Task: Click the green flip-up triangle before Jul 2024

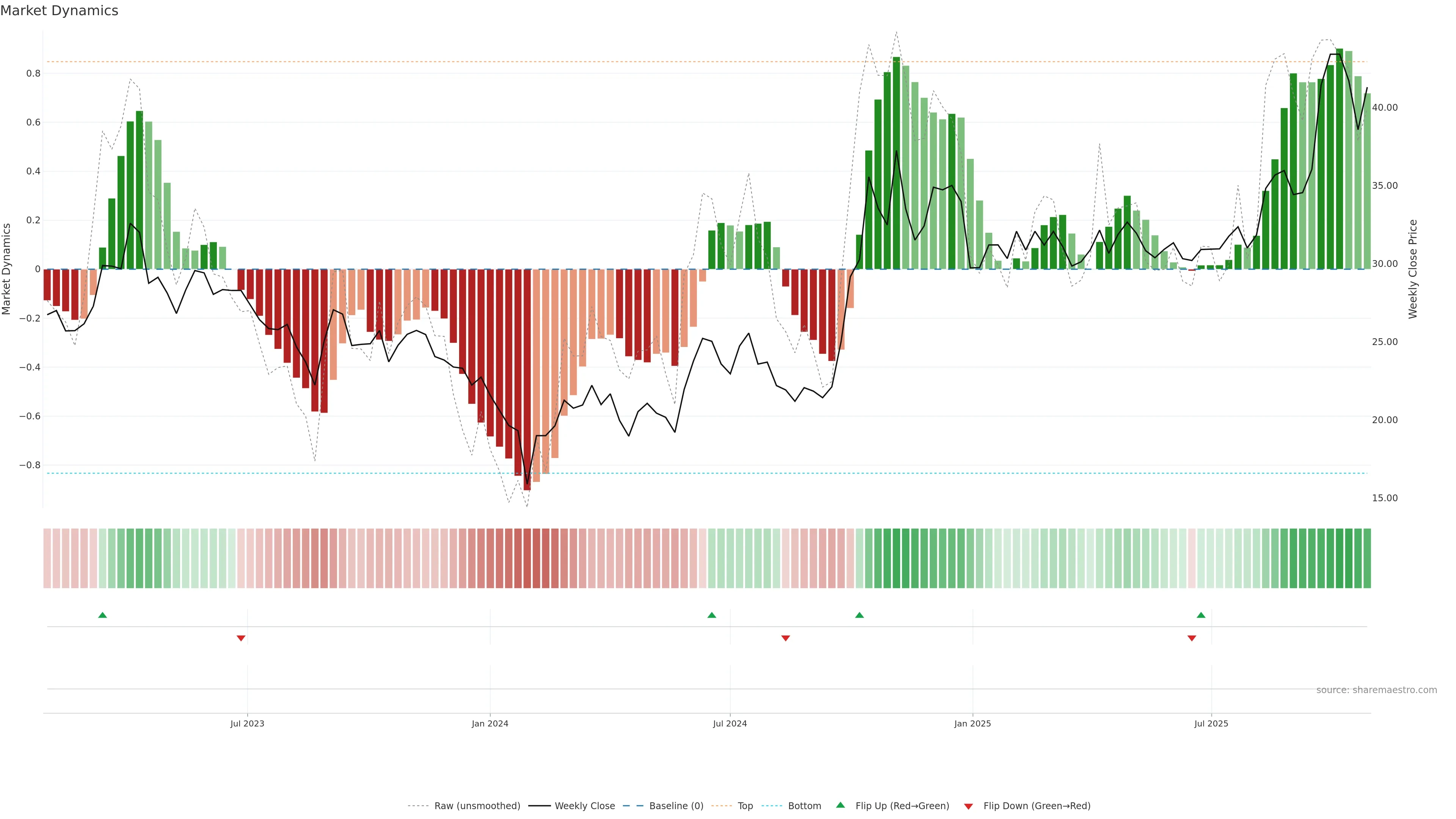Action: click(x=712, y=615)
